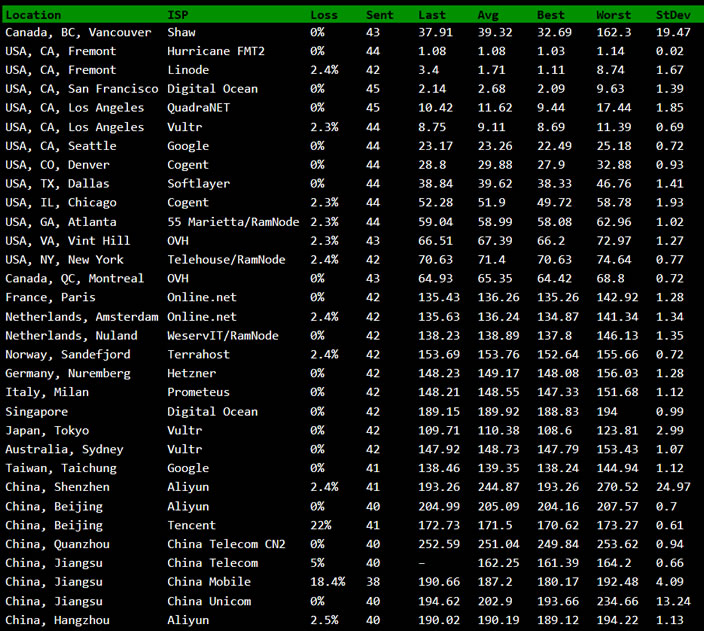Click the 1.03 best value for Hurricane
This screenshot has width=704, height=631.
coord(551,51)
